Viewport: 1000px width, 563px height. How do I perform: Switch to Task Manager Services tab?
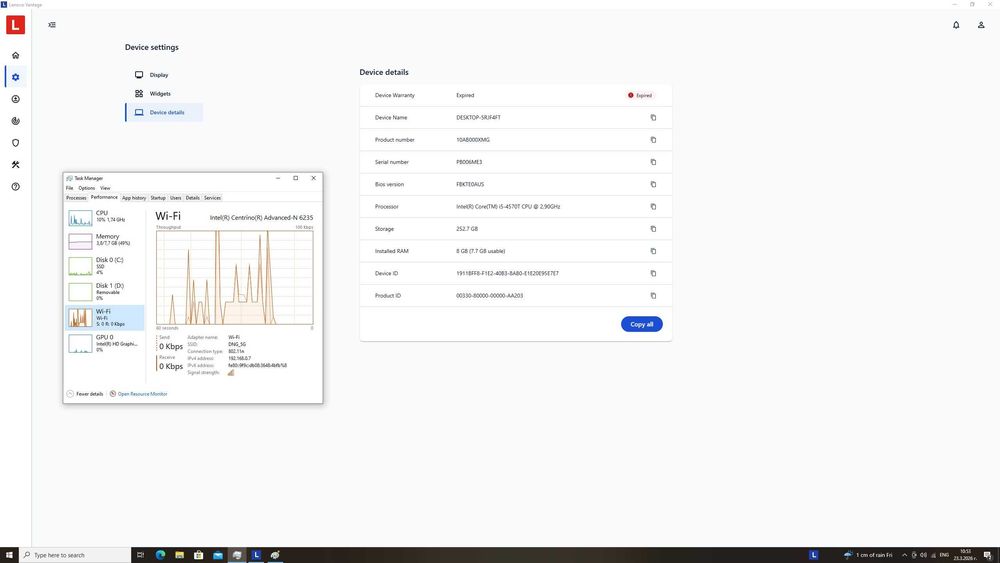click(x=212, y=198)
